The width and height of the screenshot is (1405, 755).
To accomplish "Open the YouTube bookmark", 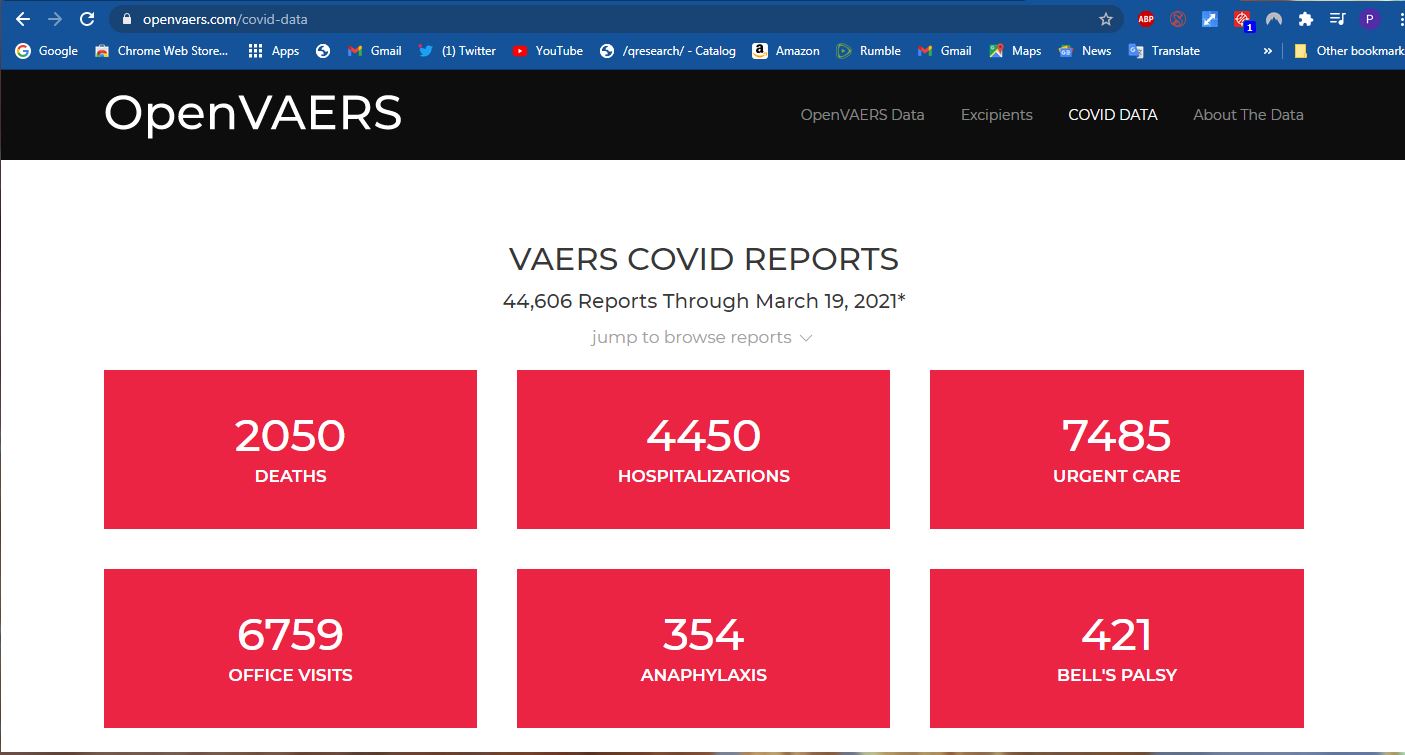I will pyautogui.click(x=548, y=51).
